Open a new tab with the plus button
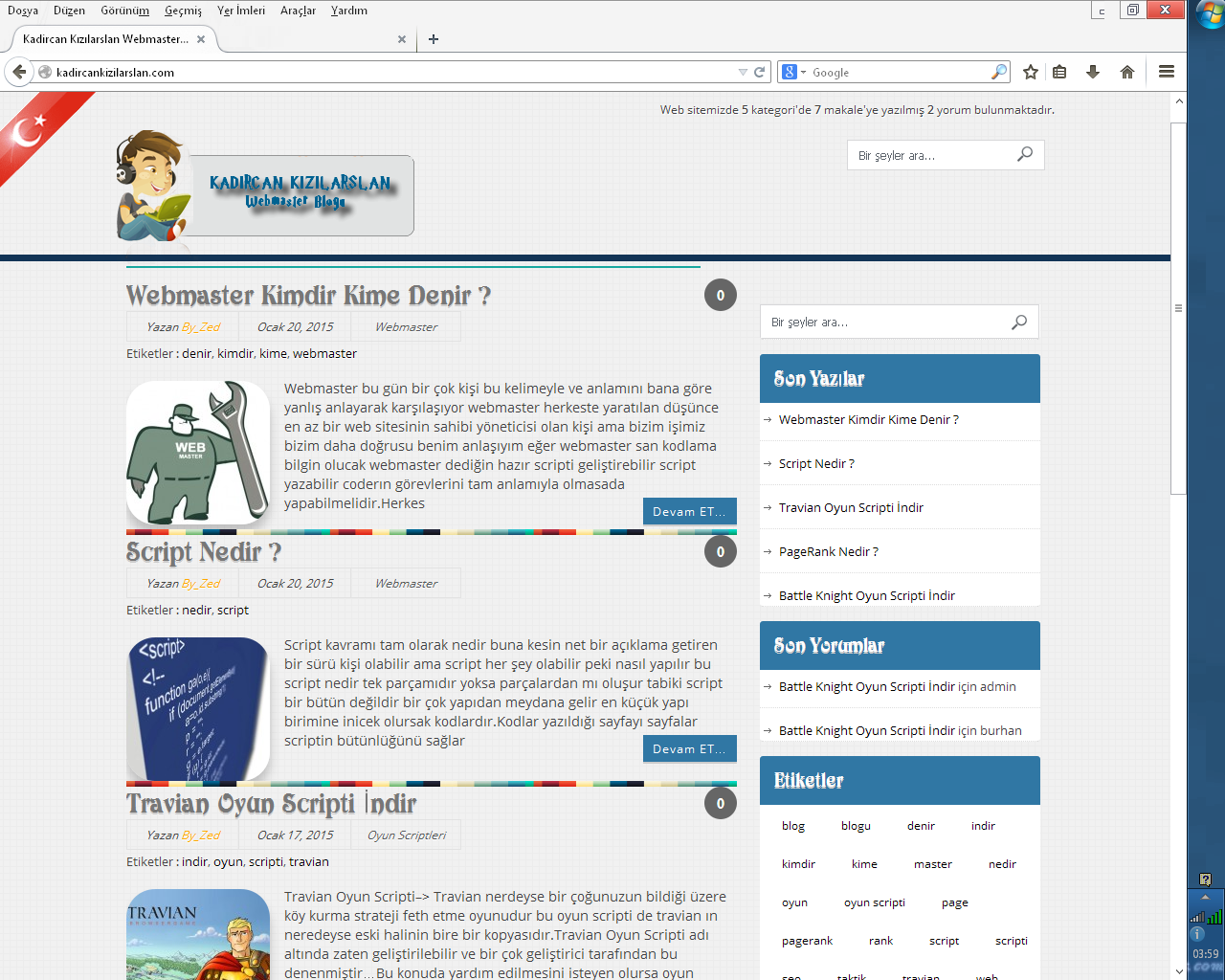Image resolution: width=1225 pixels, height=980 pixels. 434,39
